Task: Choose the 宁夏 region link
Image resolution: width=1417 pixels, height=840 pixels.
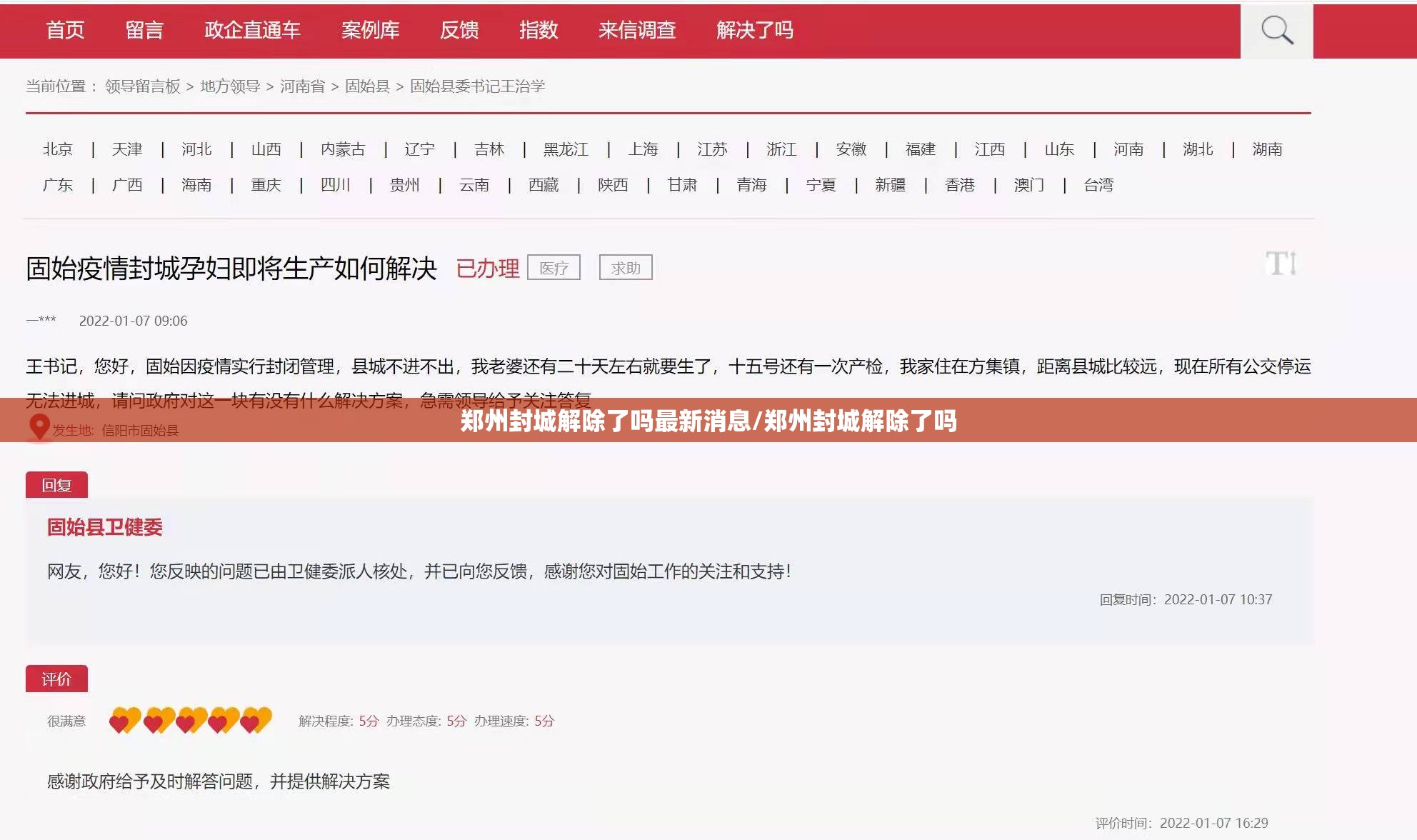Action: pos(821,185)
